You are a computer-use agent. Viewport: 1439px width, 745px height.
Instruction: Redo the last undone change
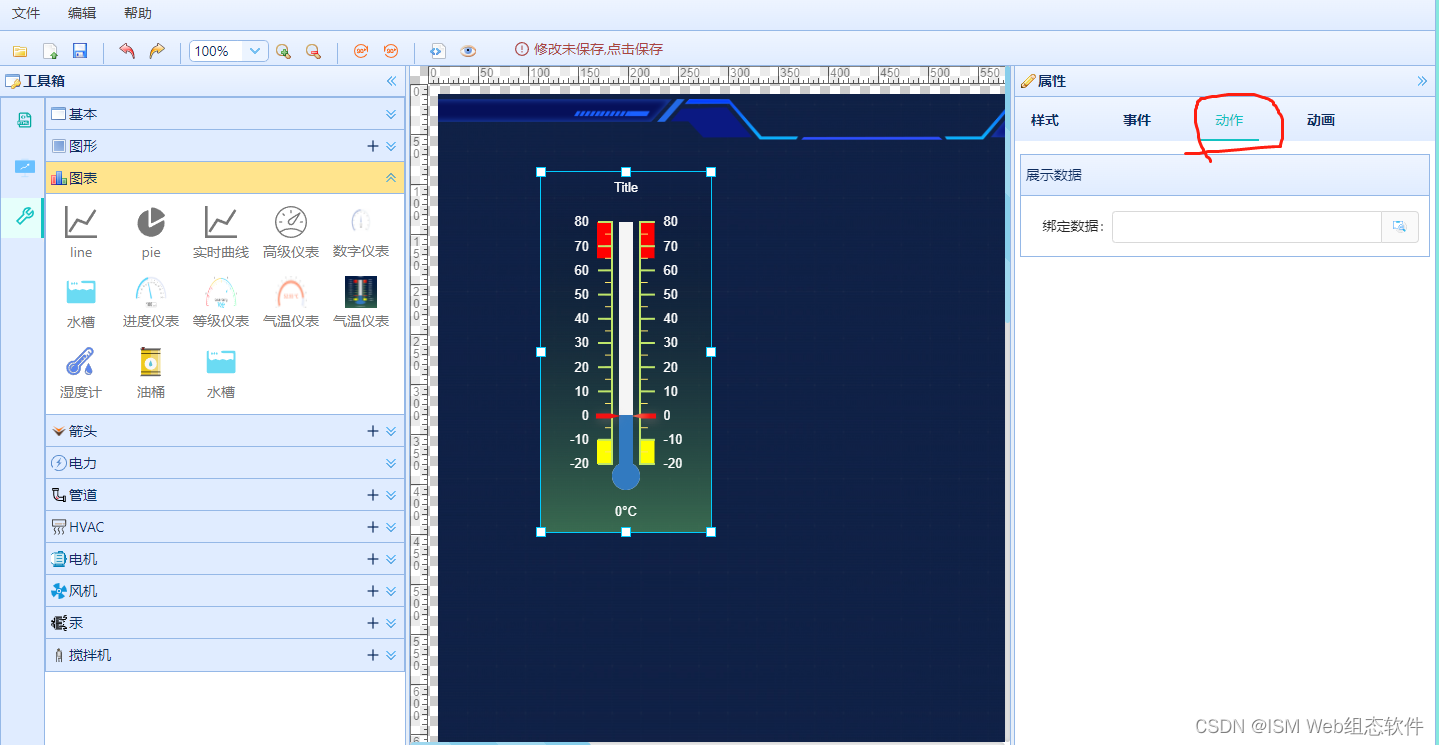coord(157,51)
